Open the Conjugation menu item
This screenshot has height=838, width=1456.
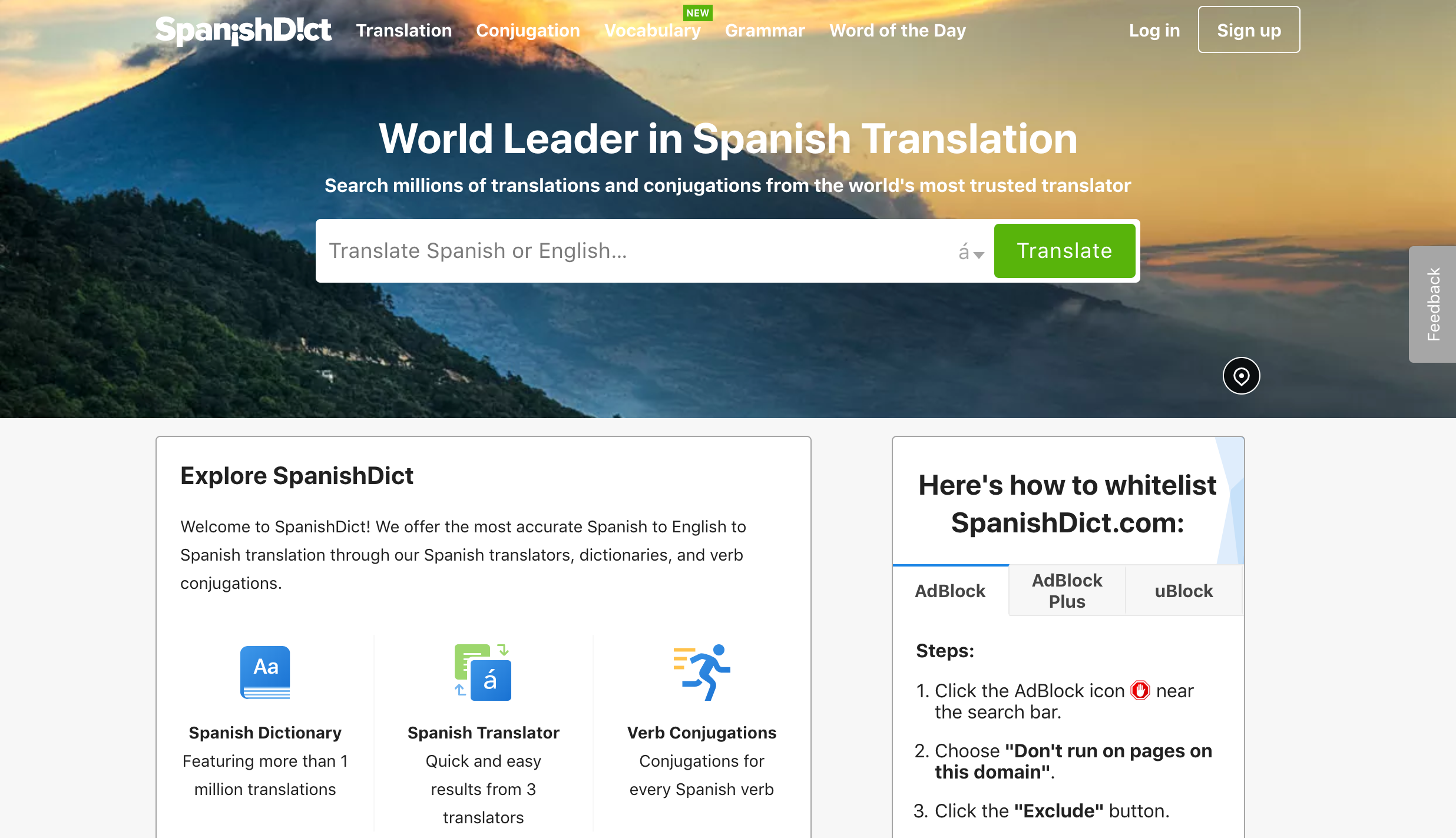528,31
